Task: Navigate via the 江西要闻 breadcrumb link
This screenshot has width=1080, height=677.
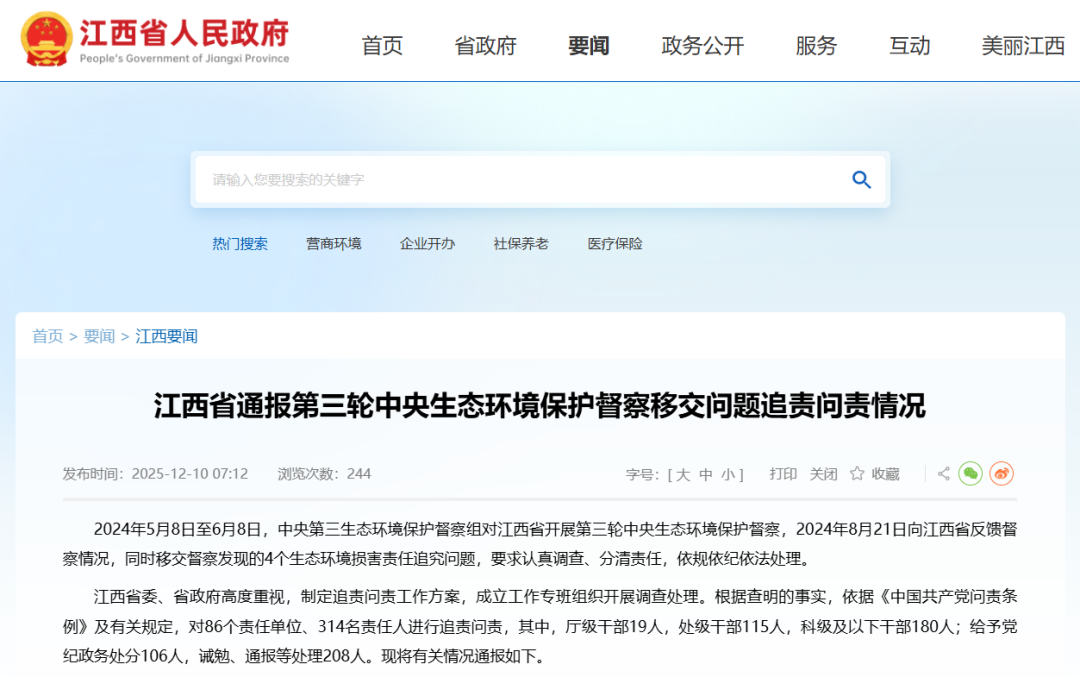Action: (165, 336)
